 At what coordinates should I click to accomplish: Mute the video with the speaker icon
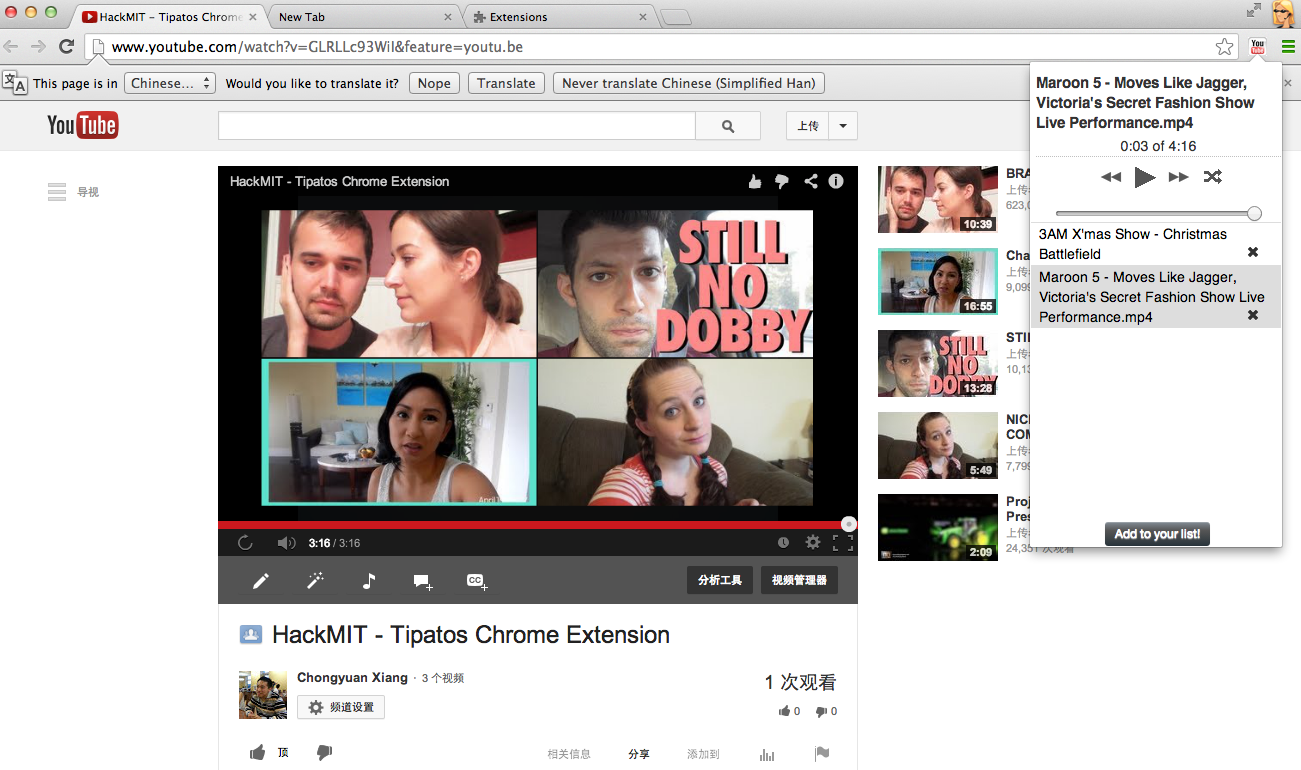click(x=286, y=542)
